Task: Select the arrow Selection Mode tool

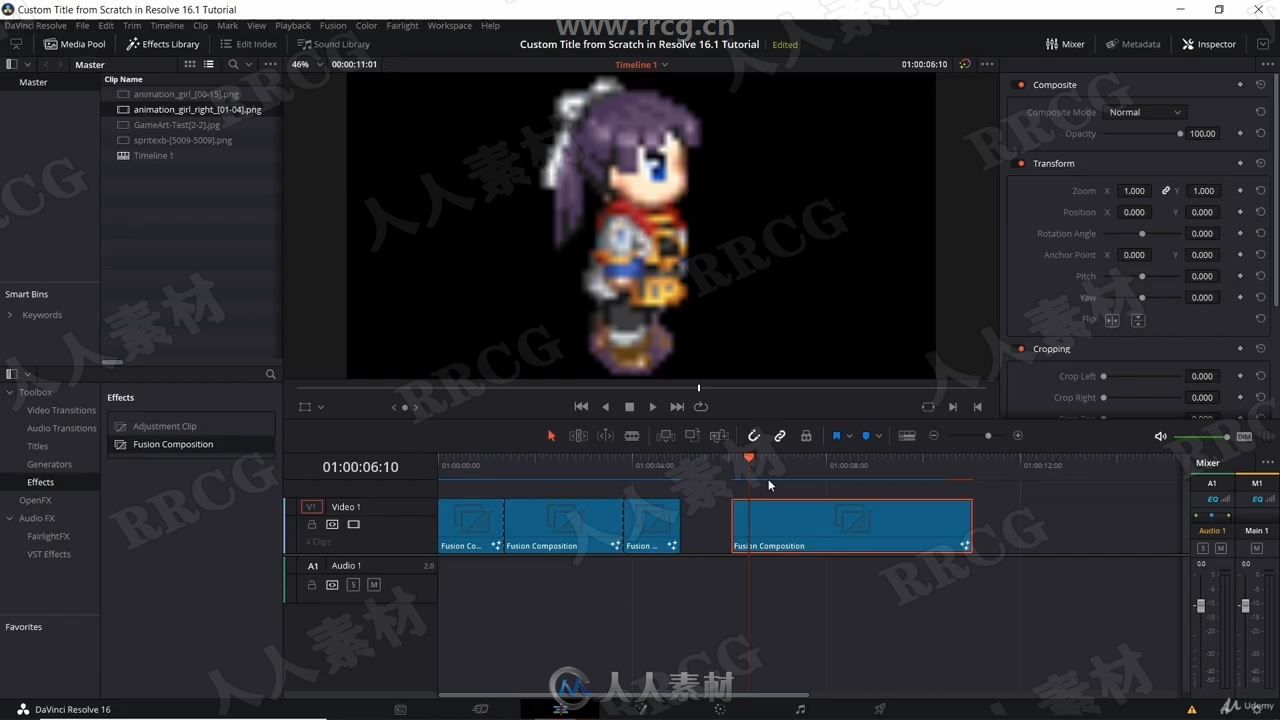Action: 551,436
